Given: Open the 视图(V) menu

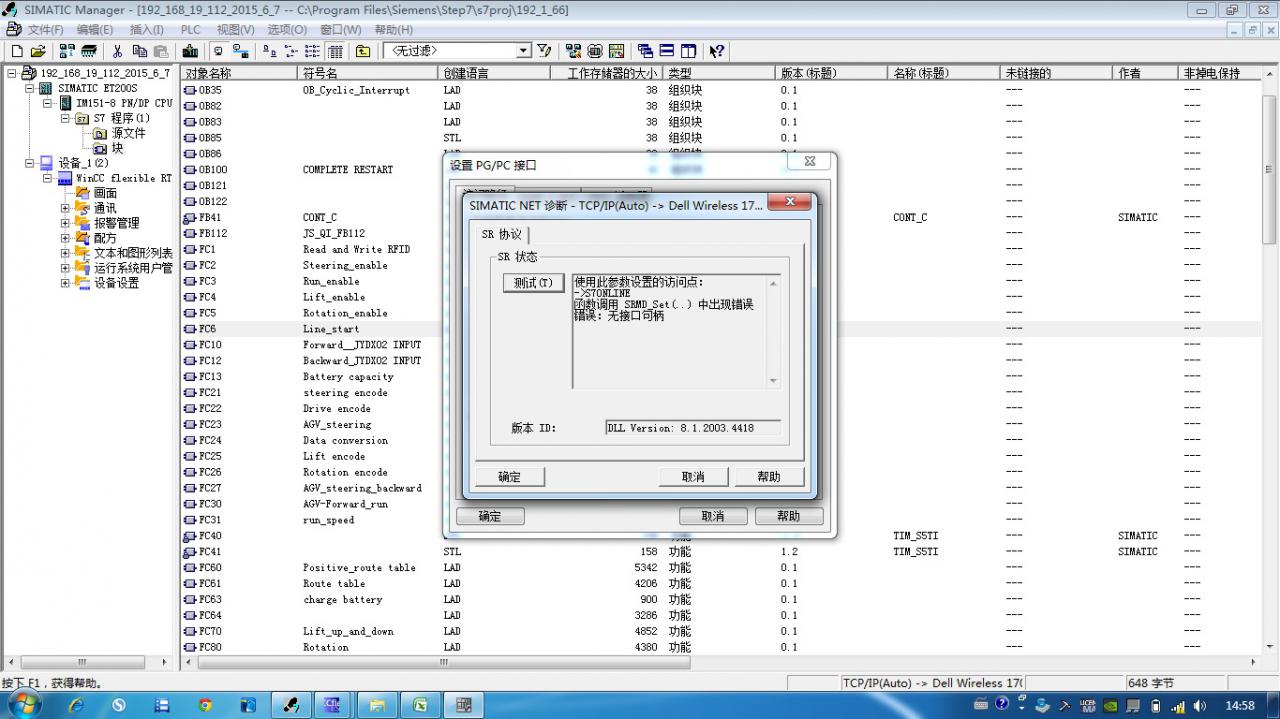Looking at the screenshot, I should 235,30.
